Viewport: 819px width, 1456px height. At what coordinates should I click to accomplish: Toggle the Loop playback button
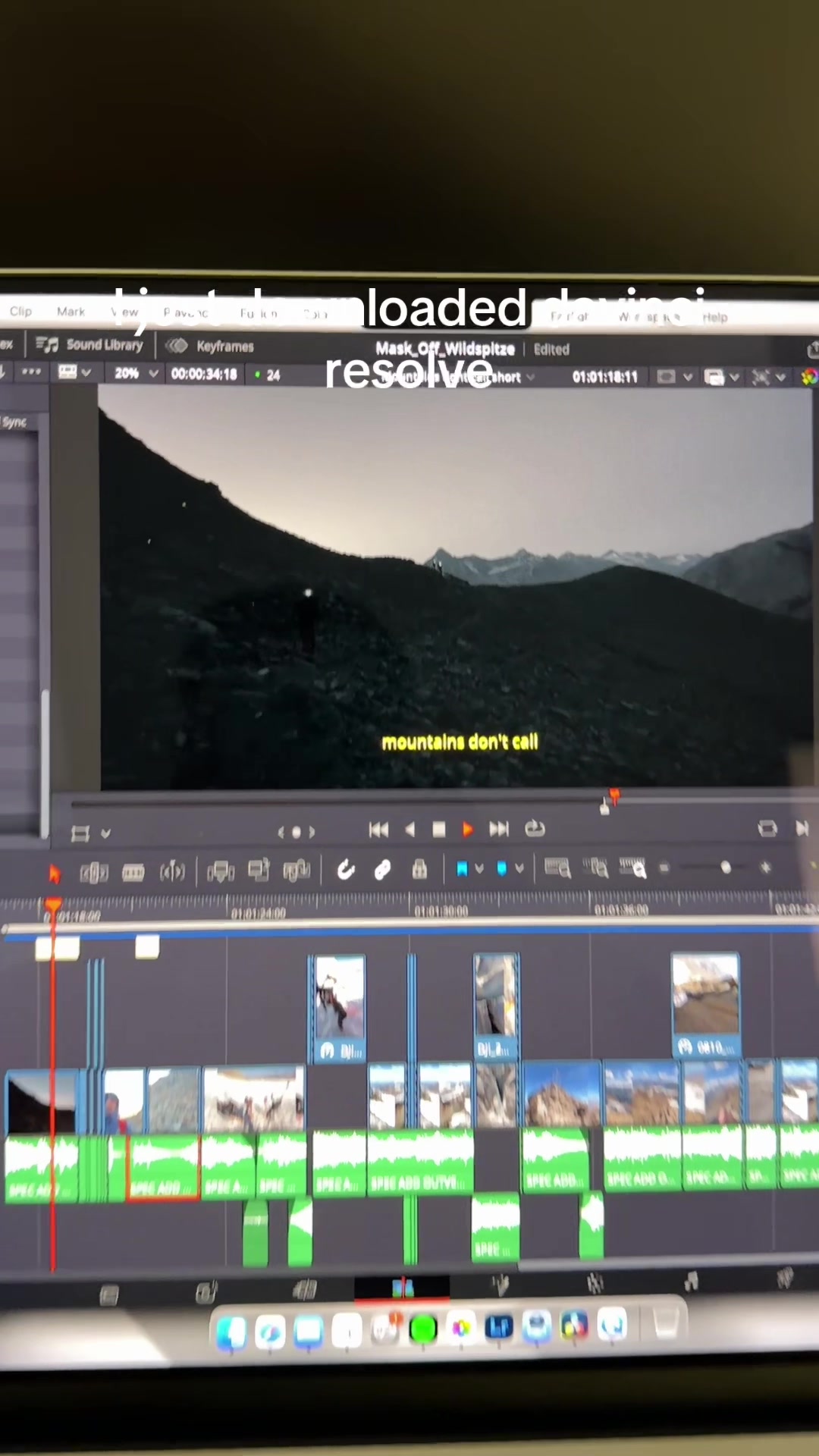(x=535, y=829)
